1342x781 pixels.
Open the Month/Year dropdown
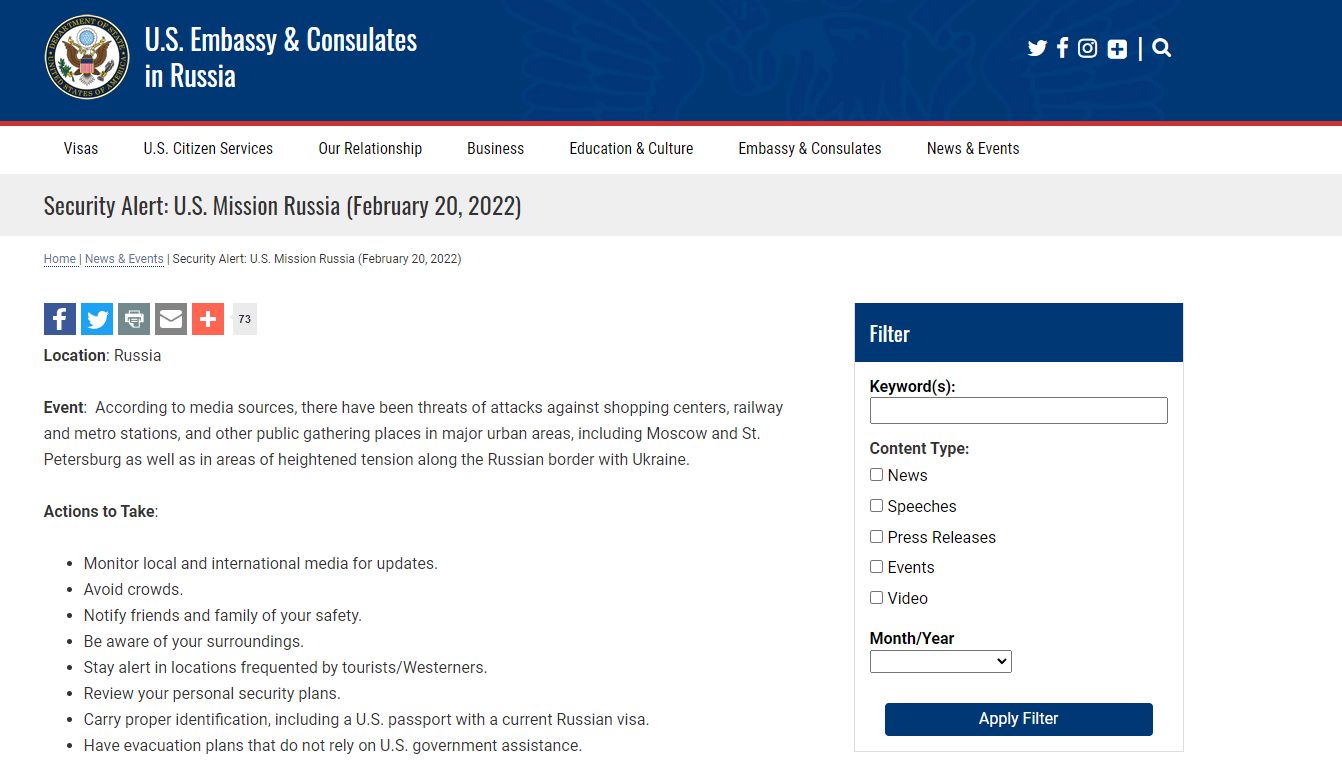pyautogui.click(x=940, y=662)
